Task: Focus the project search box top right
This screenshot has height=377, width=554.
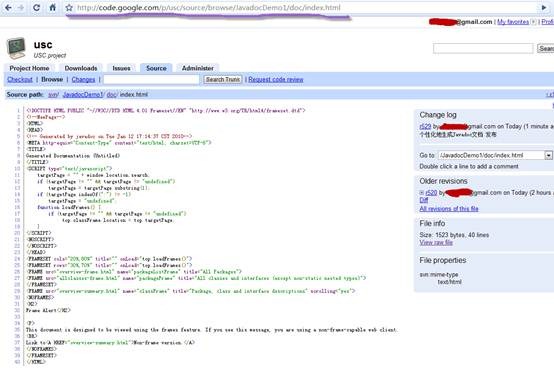Action: coord(483,48)
